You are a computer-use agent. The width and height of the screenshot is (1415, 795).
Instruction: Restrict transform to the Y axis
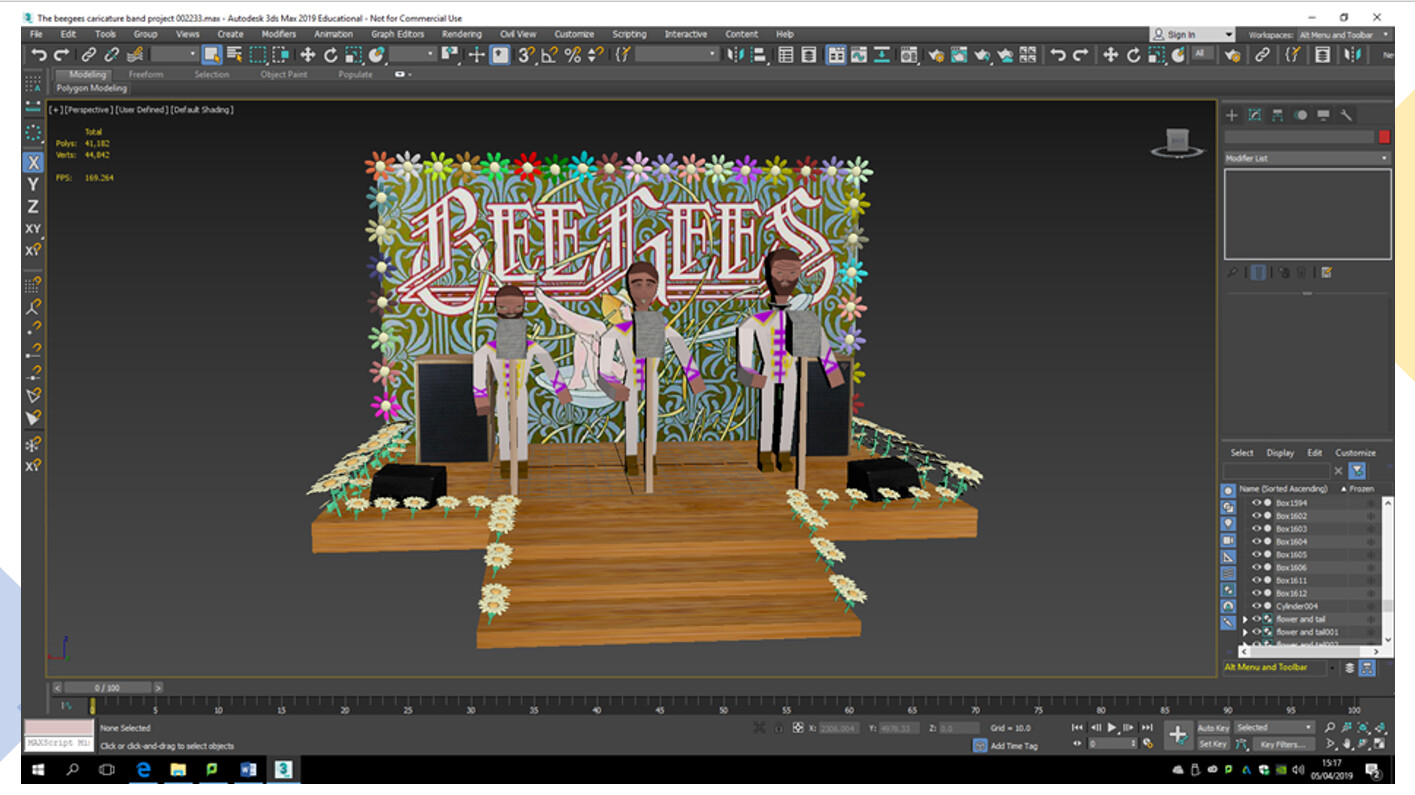(x=33, y=184)
